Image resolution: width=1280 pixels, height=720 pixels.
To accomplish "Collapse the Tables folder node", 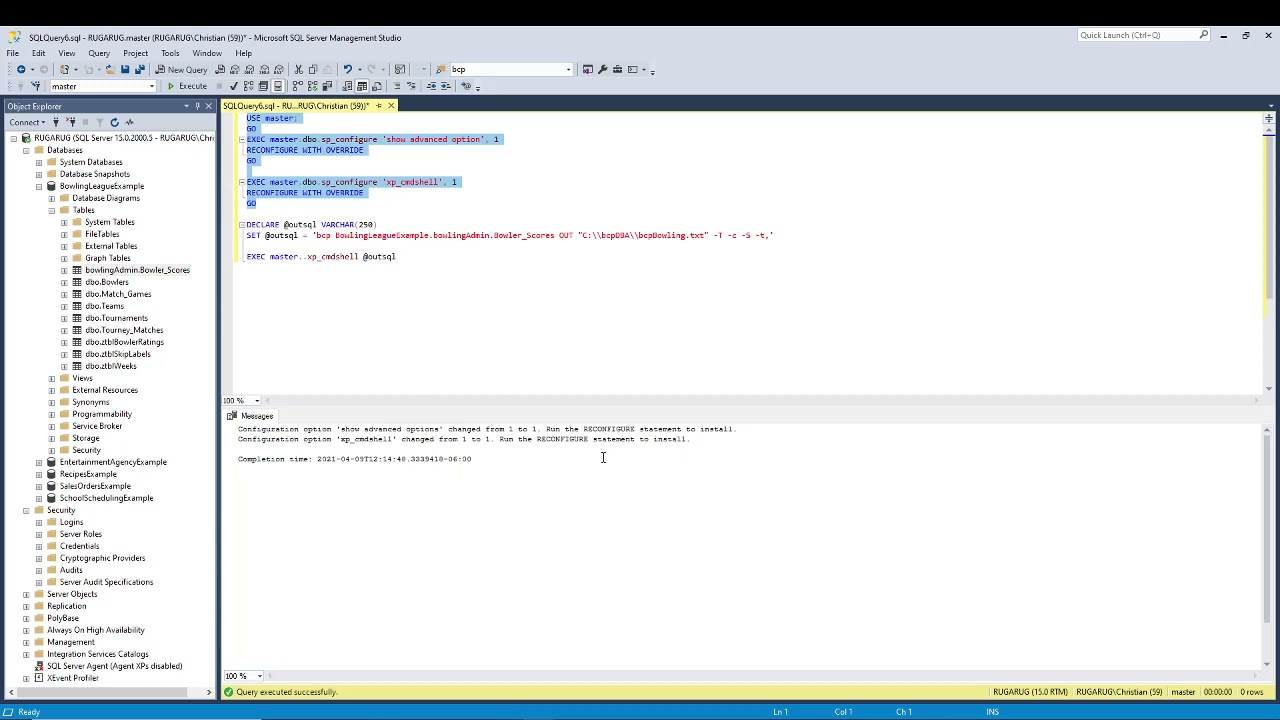I will click(x=52, y=210).
